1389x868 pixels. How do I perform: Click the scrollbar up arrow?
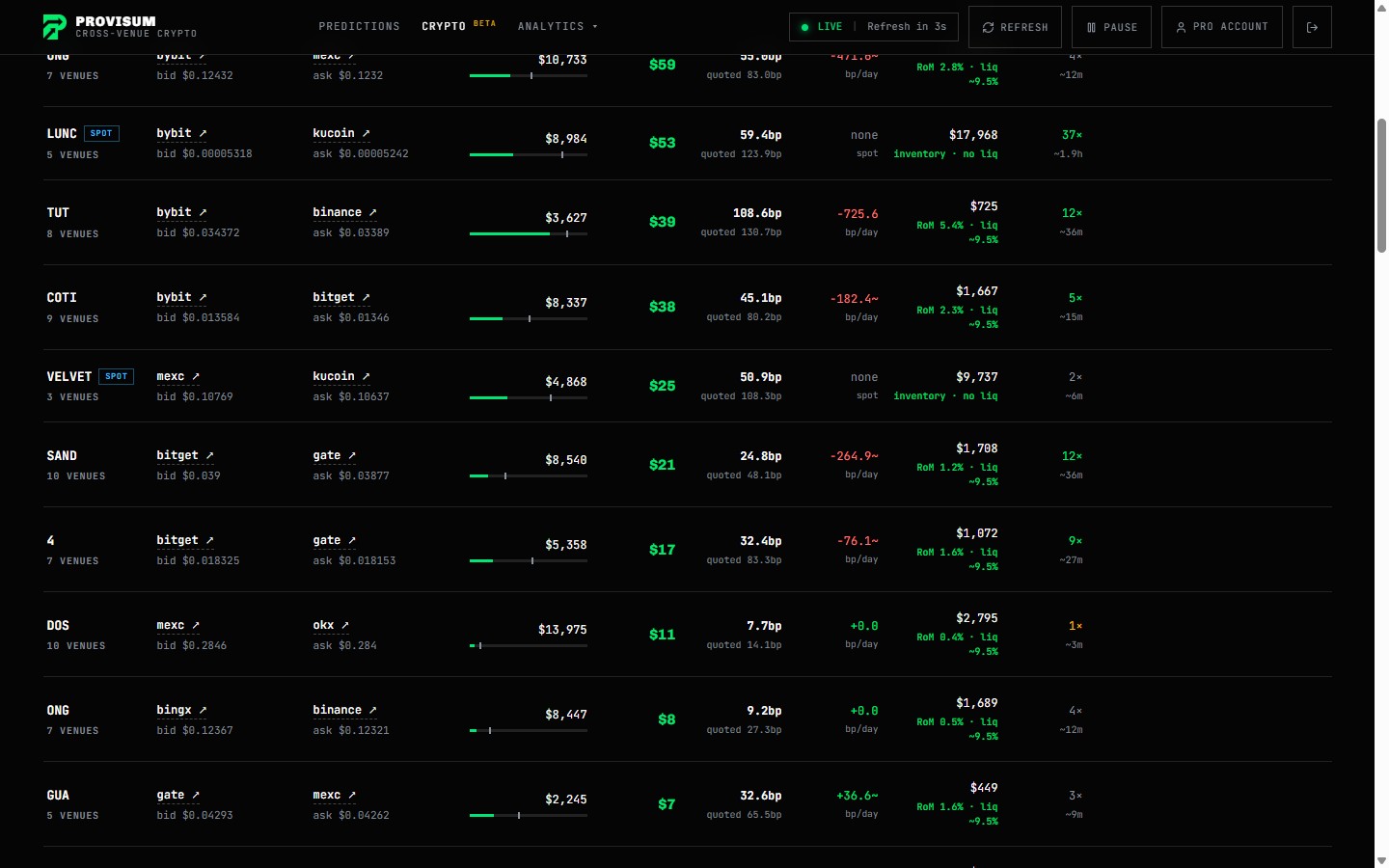coord(1381,8)
